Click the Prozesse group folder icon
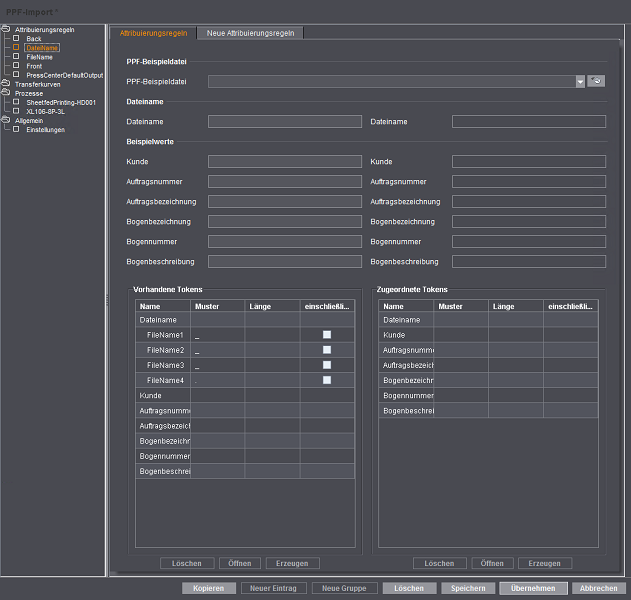This screenshot has width=631, height=600. [6, 93]
